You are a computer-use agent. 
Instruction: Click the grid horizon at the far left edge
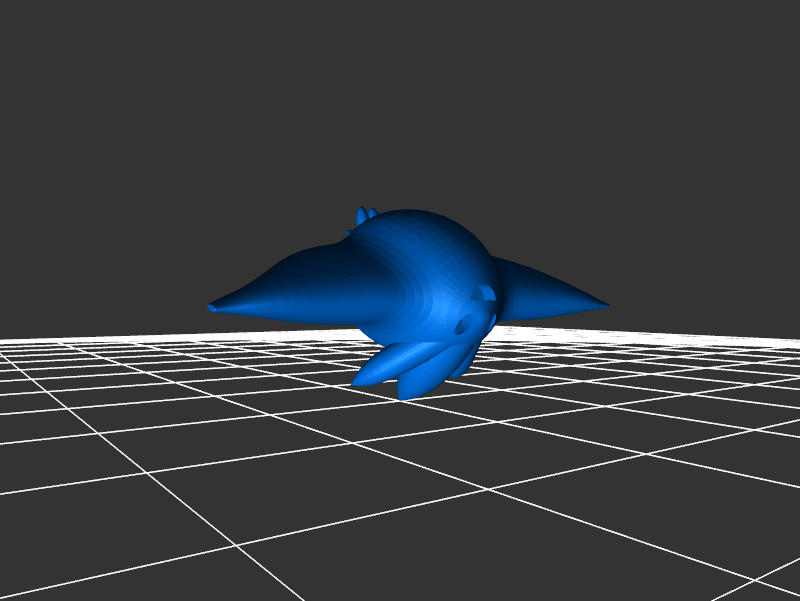click(x=10, y=342)
